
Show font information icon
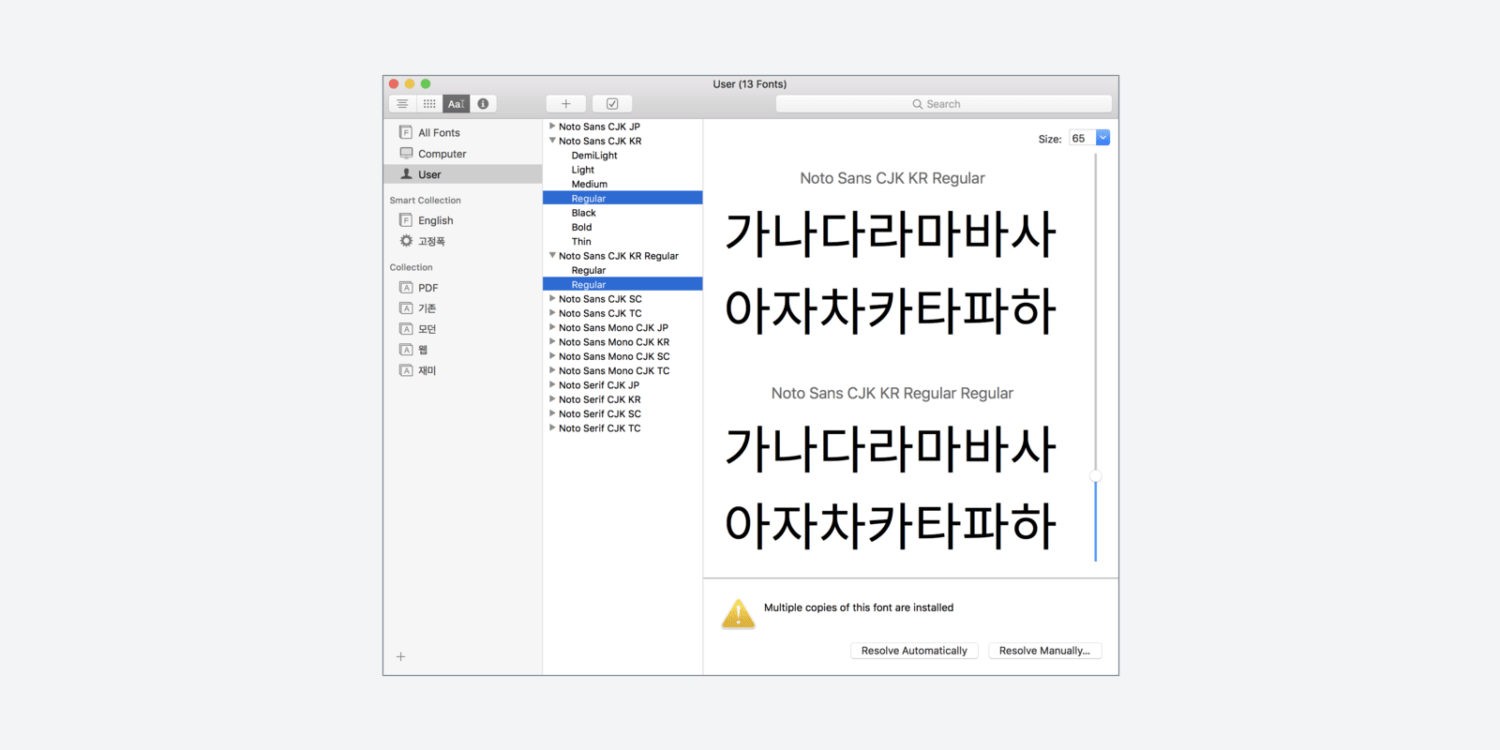tap(483, 104)
